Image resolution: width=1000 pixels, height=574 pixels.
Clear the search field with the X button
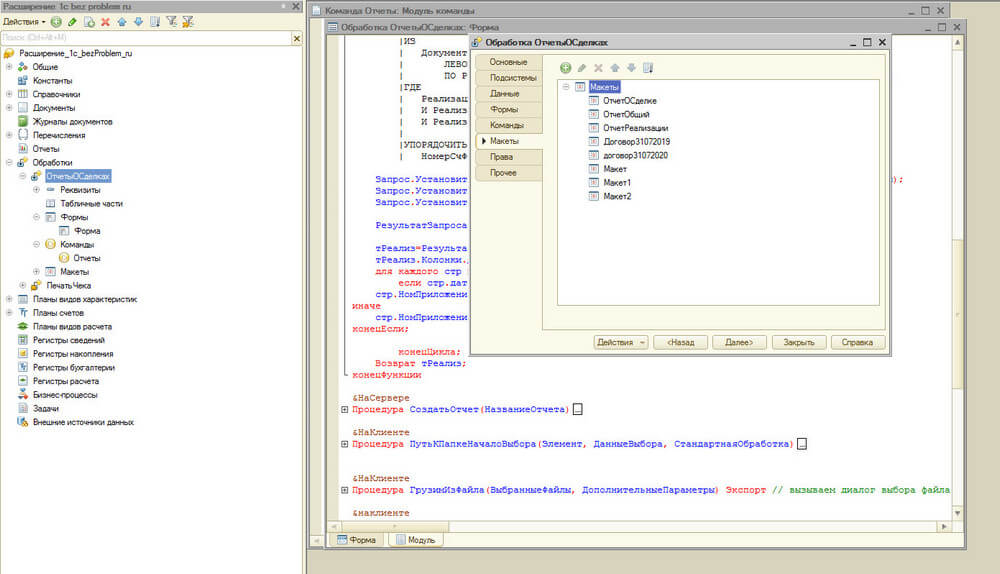297,38
